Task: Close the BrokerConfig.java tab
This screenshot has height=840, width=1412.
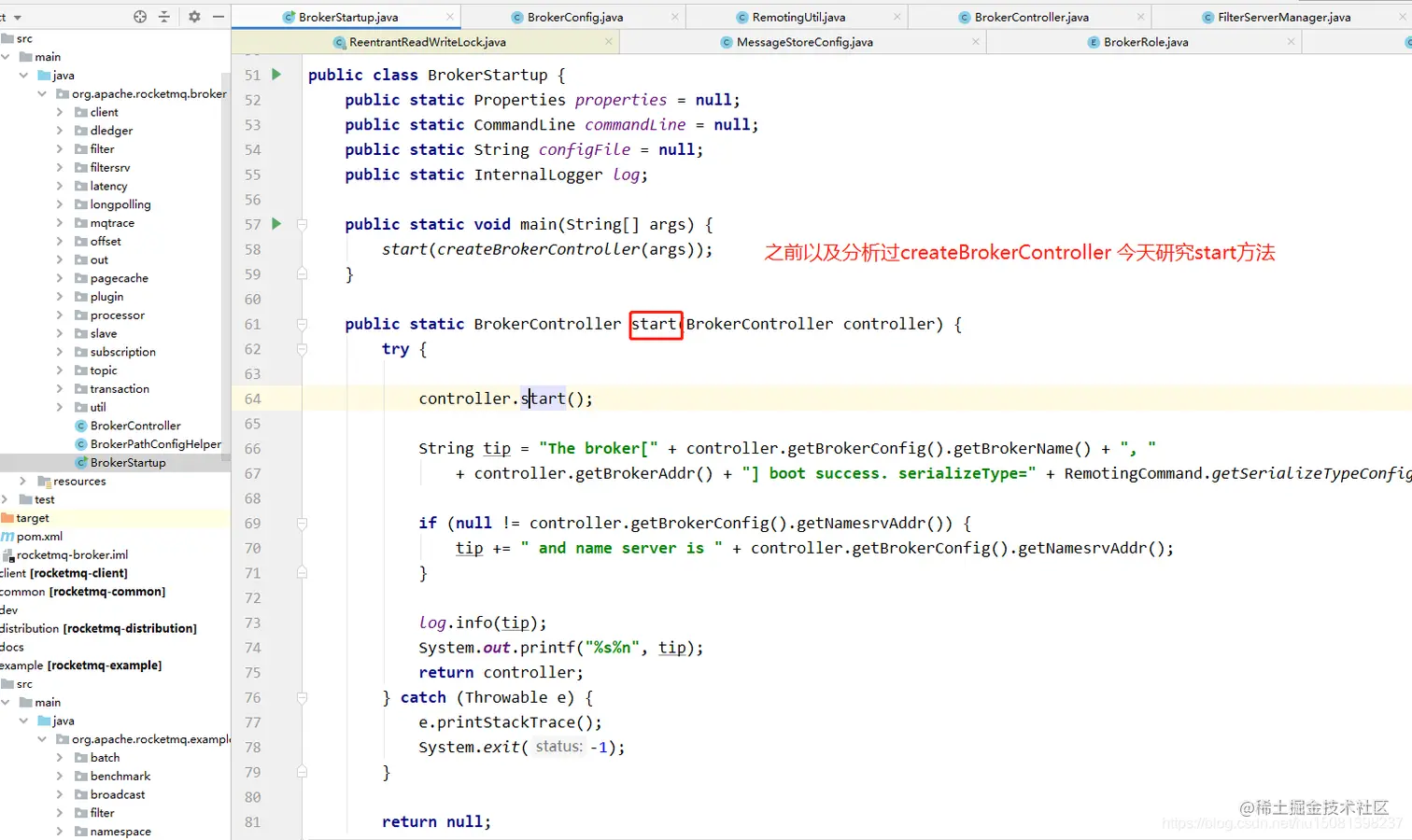Action: pos(675,17)
